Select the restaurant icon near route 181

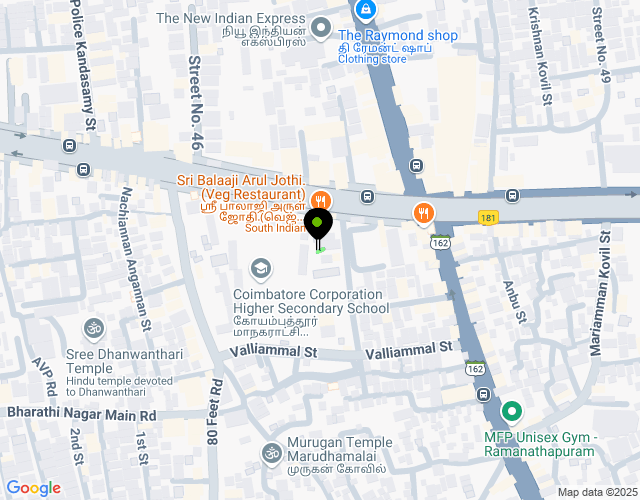[x=424, y=213]
